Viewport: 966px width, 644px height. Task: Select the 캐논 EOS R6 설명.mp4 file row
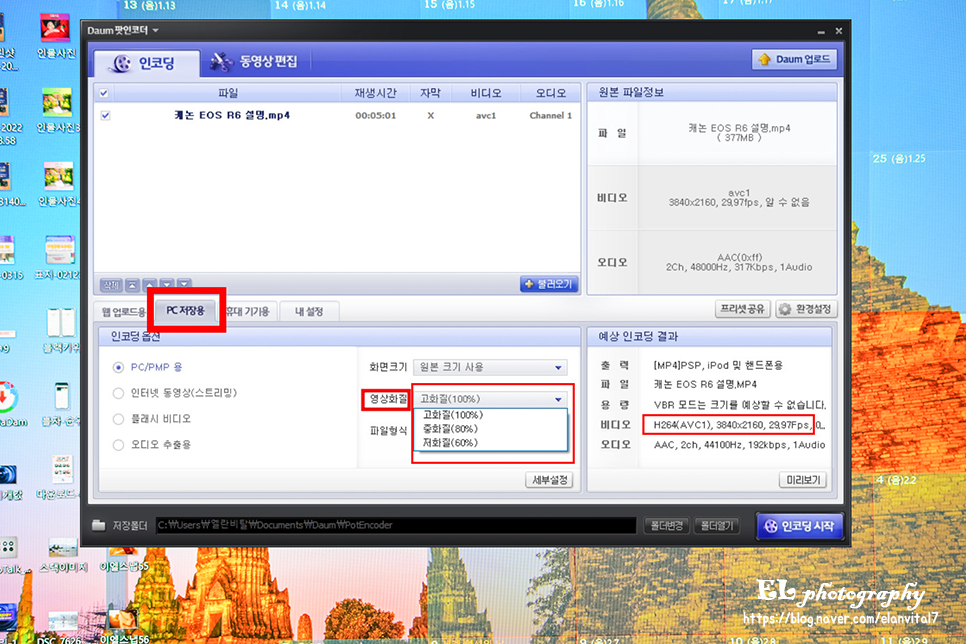coord(337,115)
